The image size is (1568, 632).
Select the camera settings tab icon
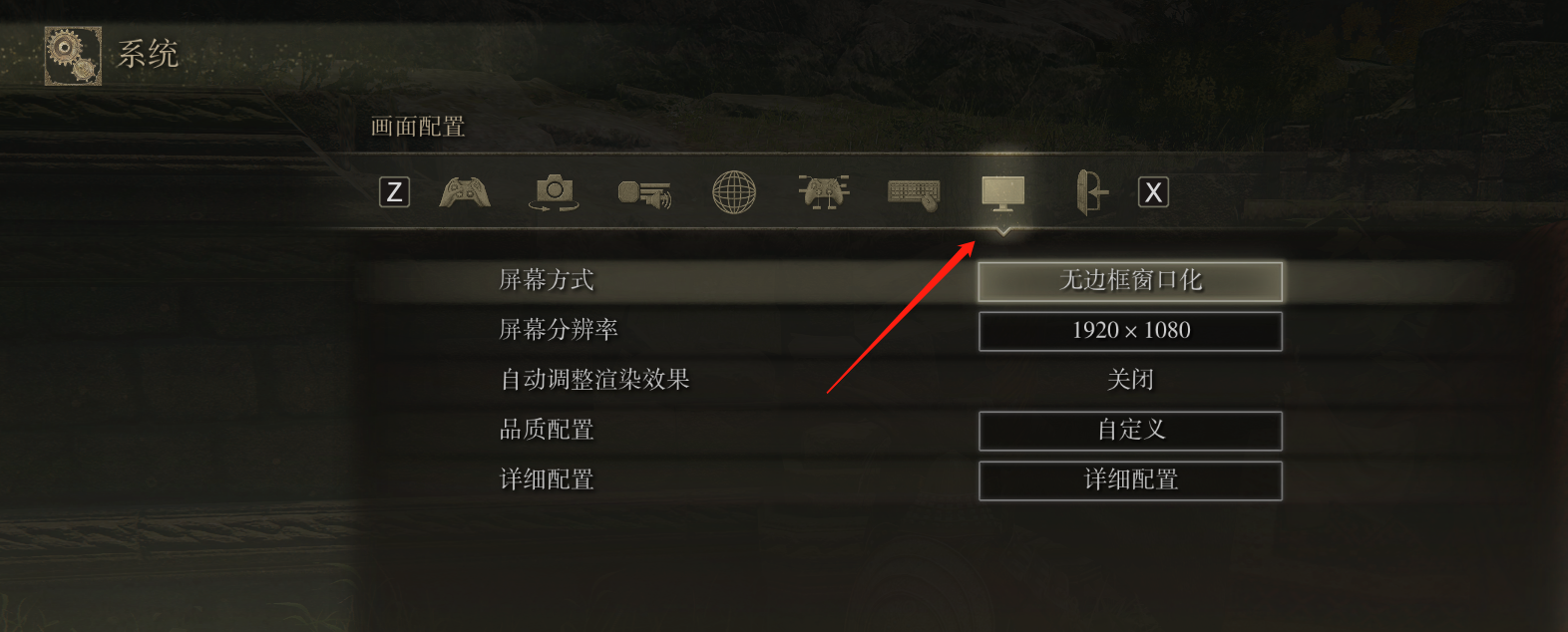(554, 192)
